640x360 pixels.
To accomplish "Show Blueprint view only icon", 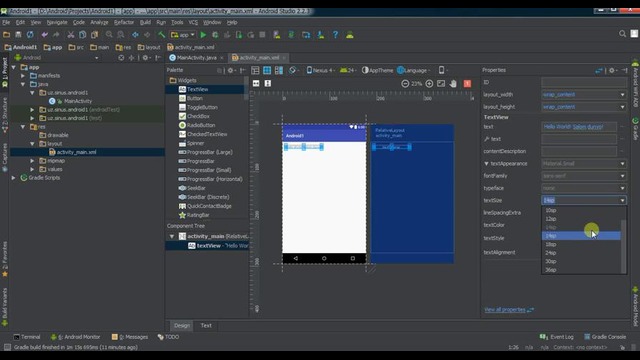I will [267, 70].
